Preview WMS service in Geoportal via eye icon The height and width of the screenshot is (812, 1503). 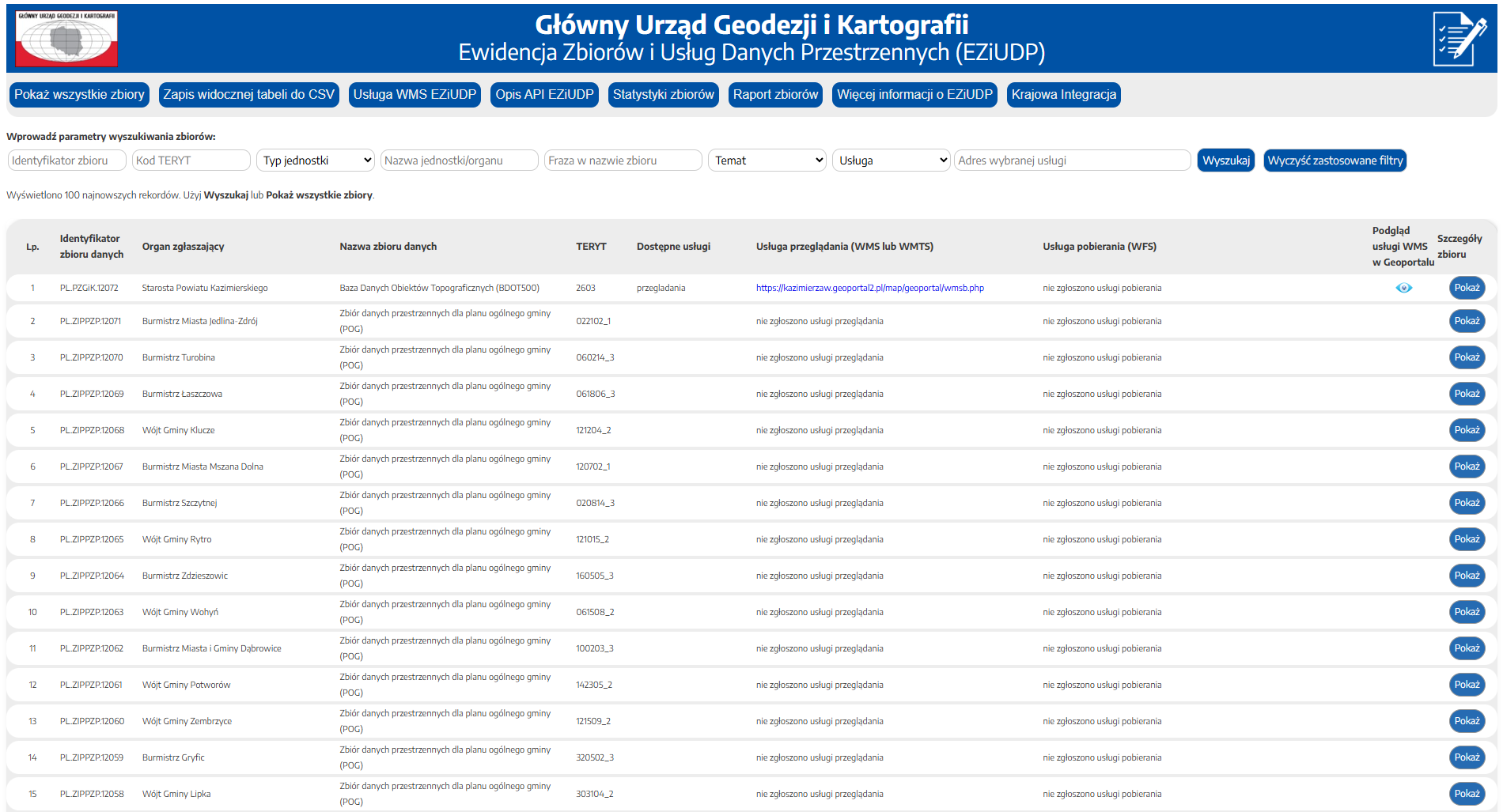[x=1403, y=288]
